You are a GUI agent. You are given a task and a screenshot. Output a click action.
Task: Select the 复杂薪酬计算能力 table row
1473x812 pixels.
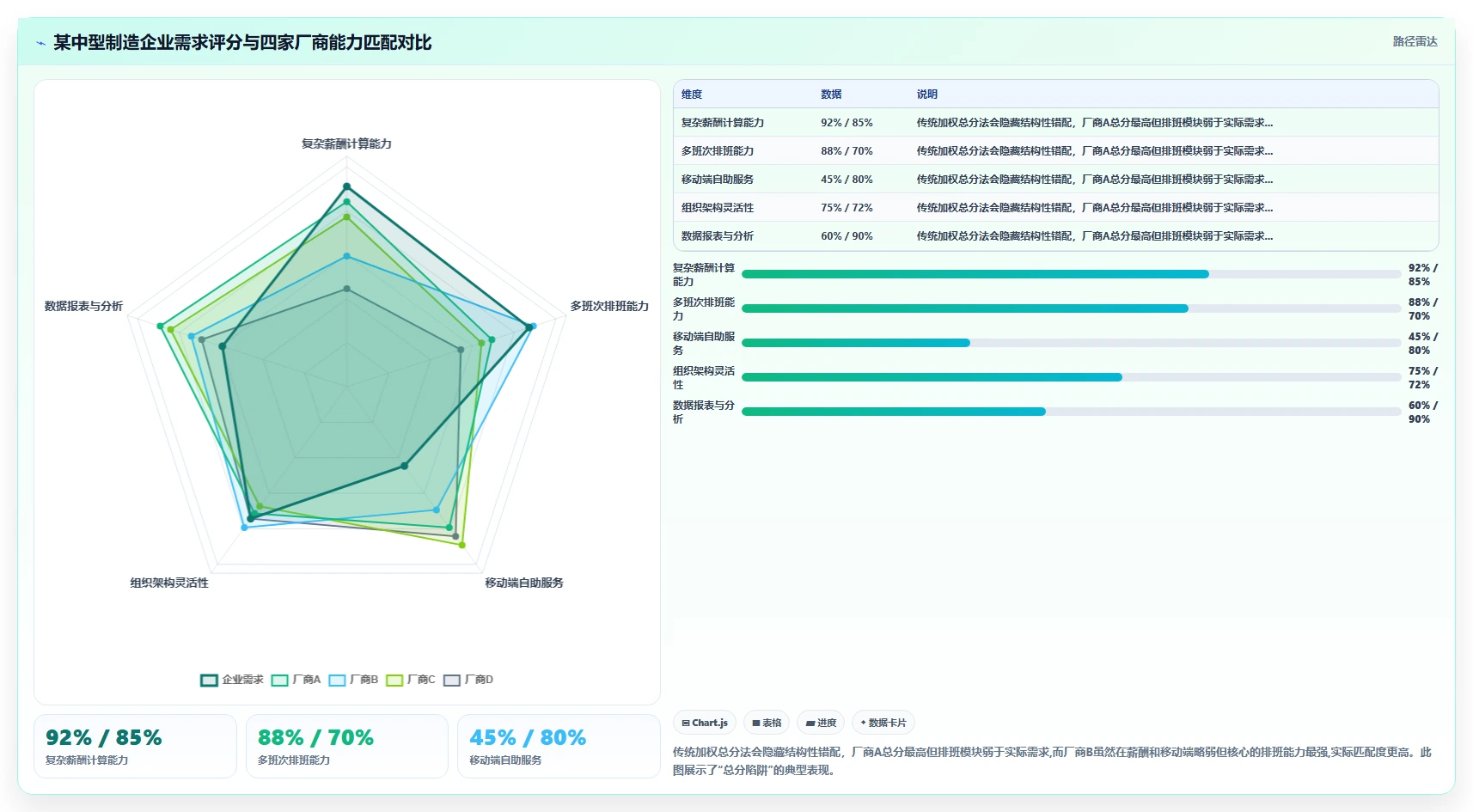[x=1055, y=123]
